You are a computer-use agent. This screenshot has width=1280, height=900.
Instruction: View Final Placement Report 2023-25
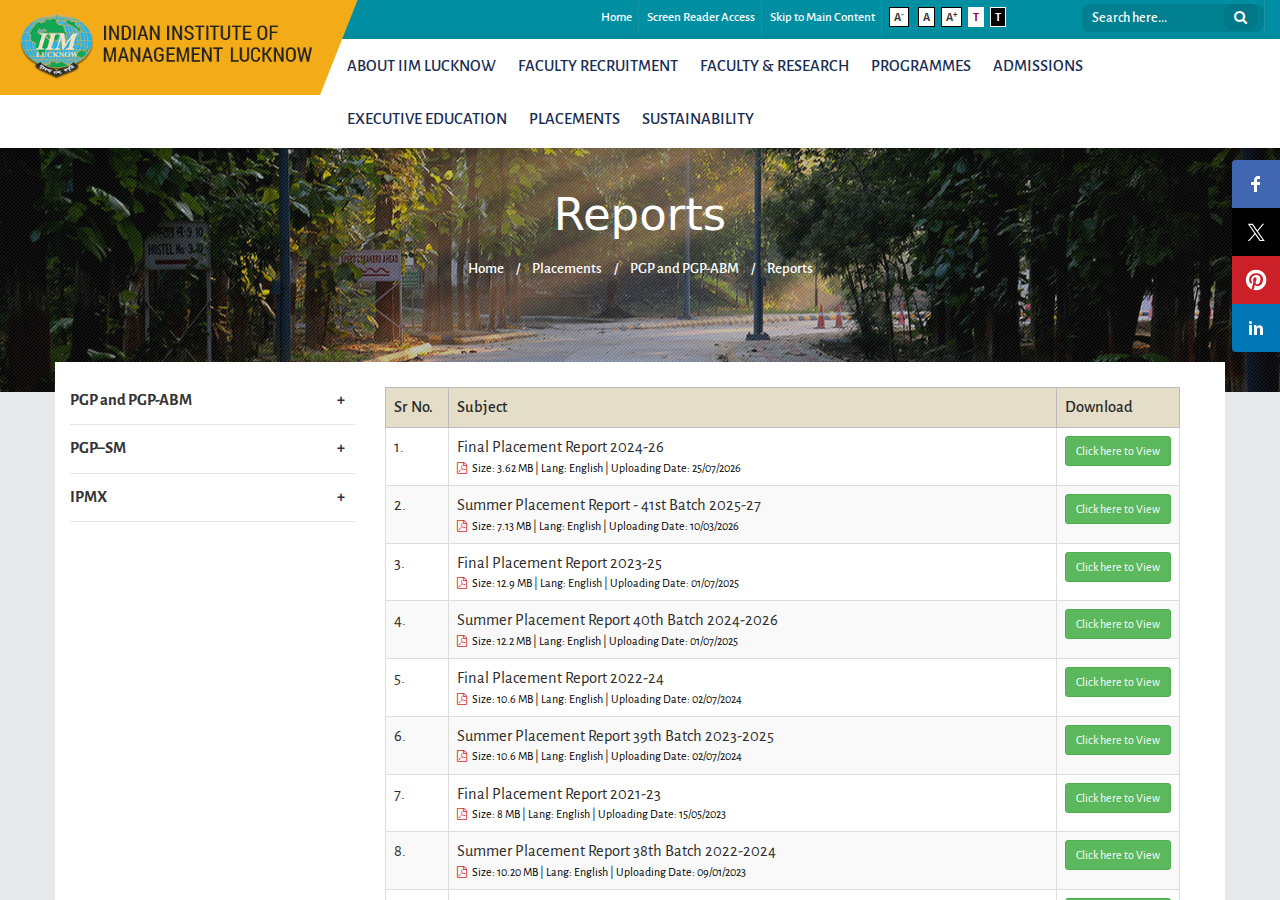click(1118, 567)
